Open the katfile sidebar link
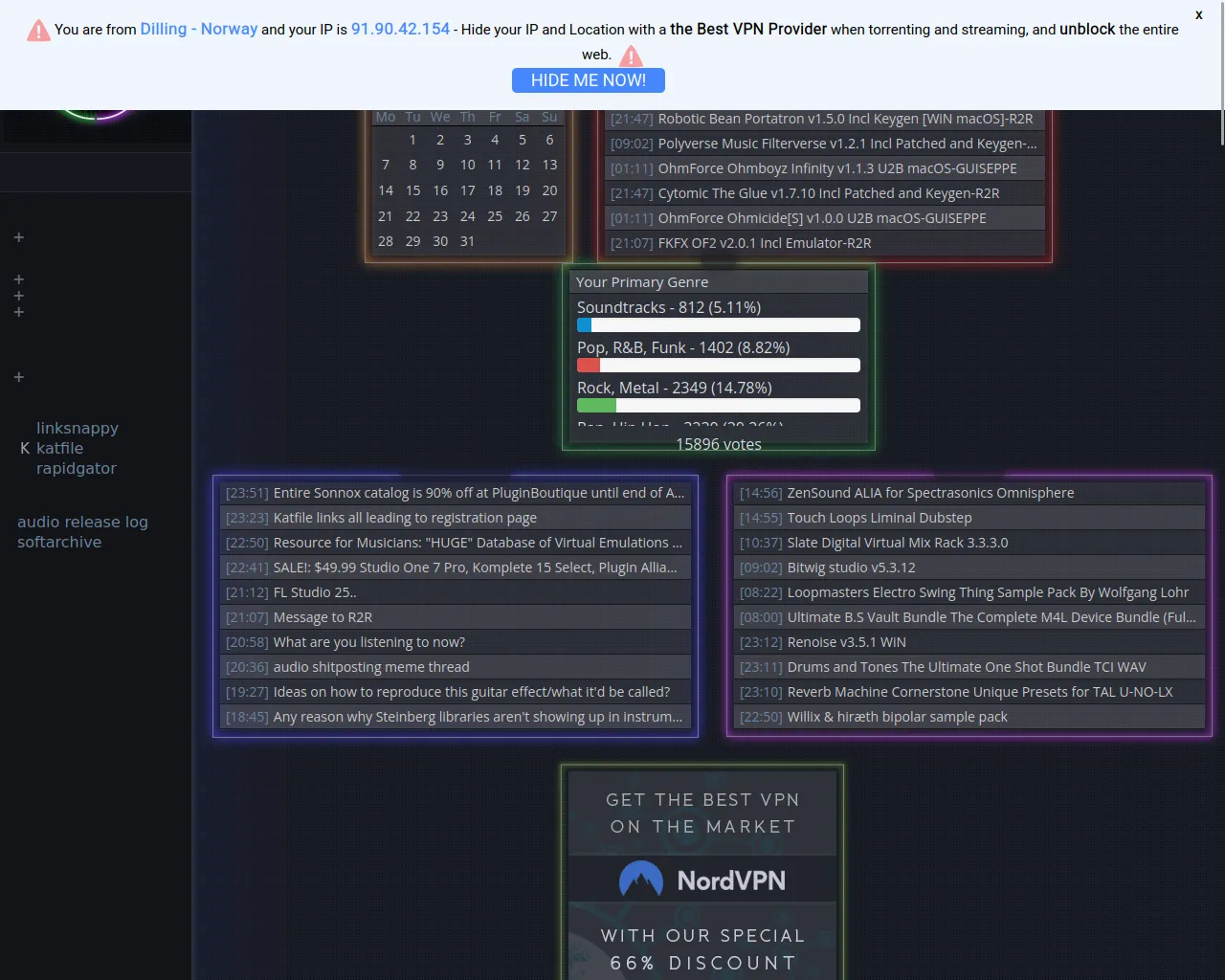This screenshot has width=1225, height=980. pos(59,448)
